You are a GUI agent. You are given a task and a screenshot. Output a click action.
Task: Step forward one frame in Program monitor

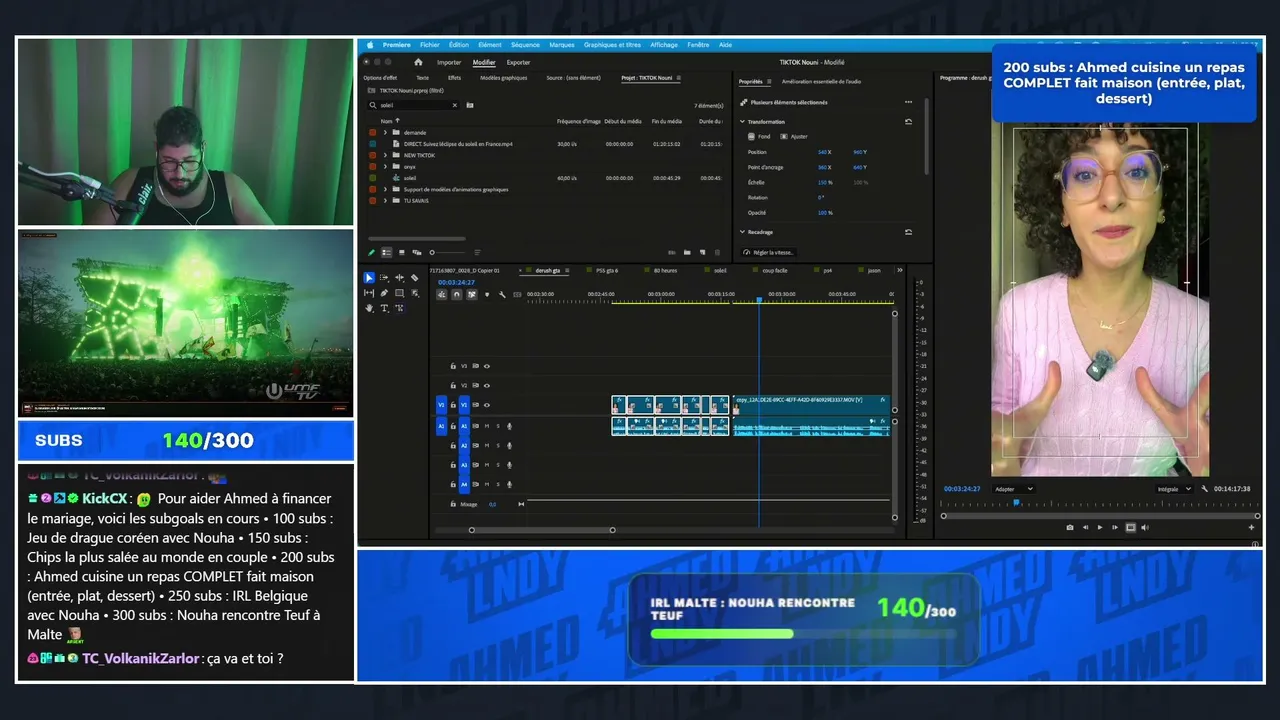pos(1115,527)
